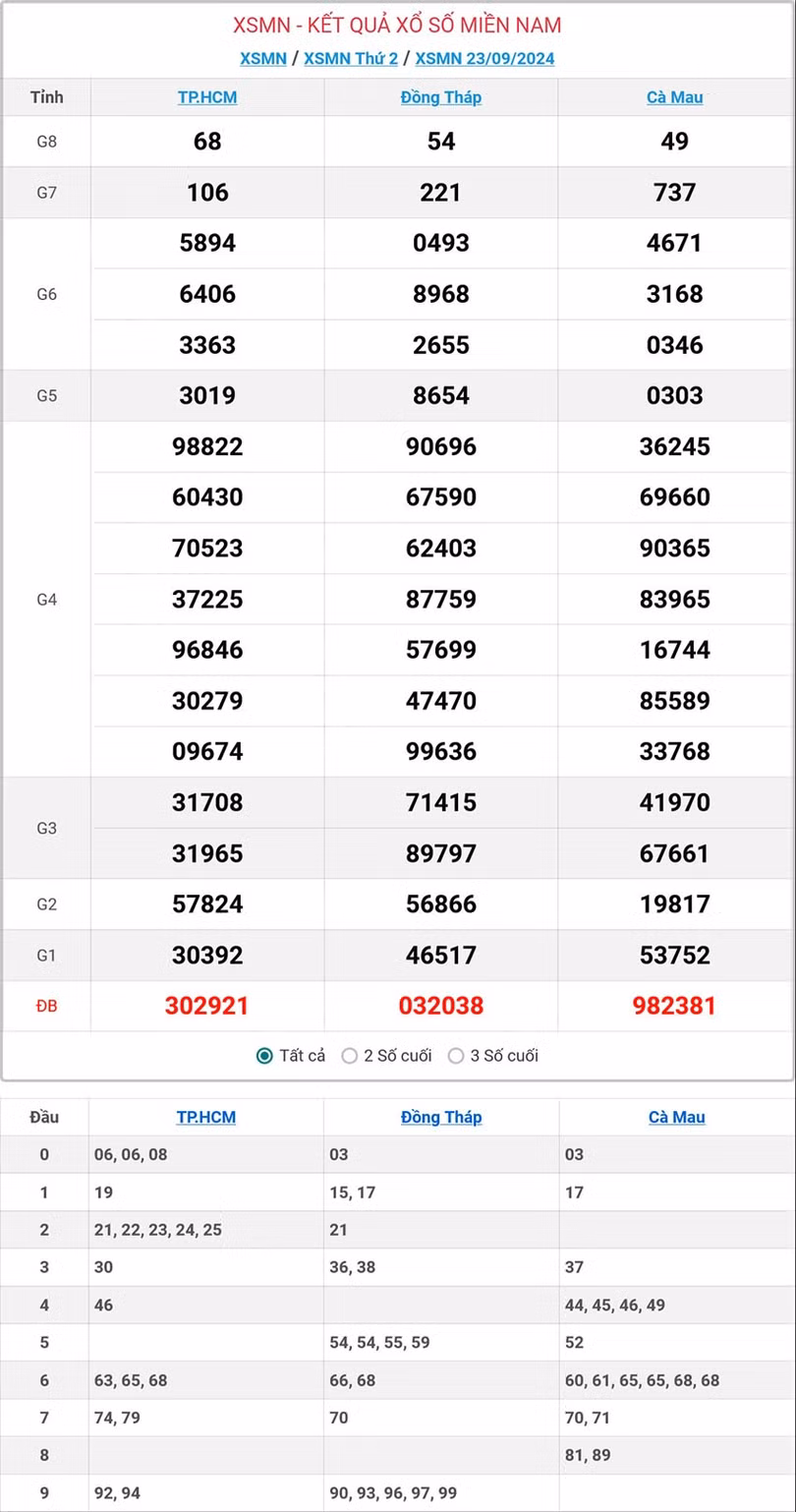Click the 'Đầu' column header label
Image resolution: width=796 pixels, height=1512 pixels.
44,1117
